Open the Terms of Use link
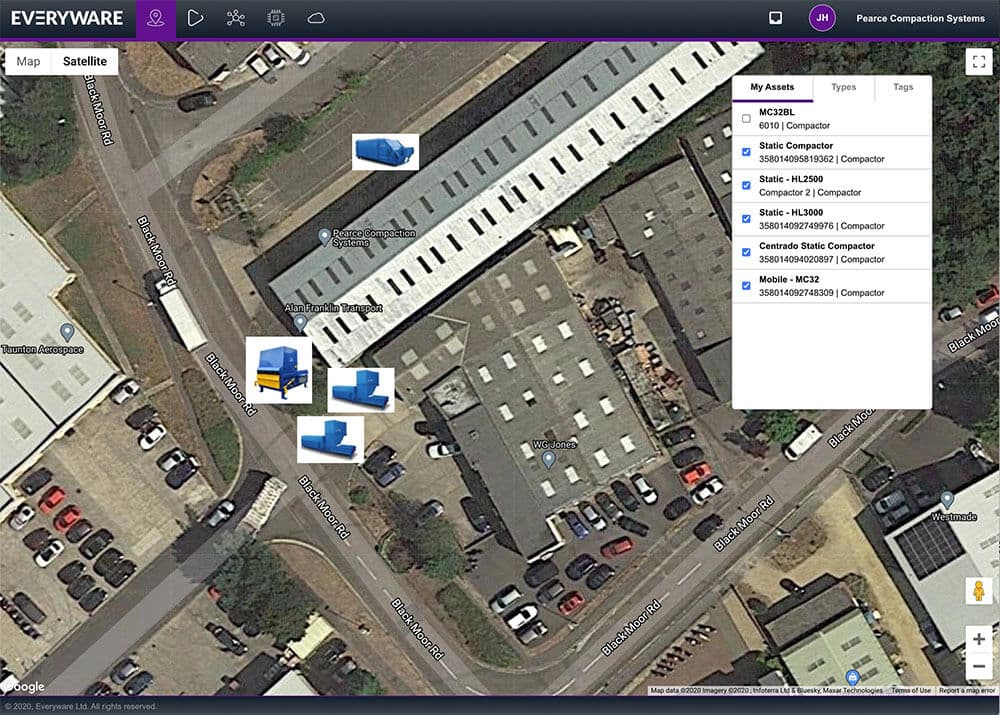Screen dimensions: 1000x715 pos(911,690)
